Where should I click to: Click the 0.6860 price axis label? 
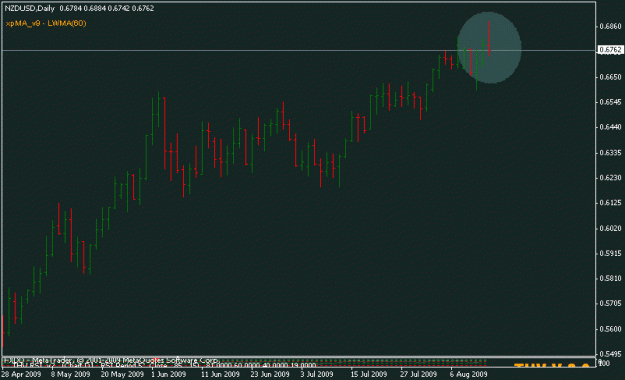tap(610, 26)
